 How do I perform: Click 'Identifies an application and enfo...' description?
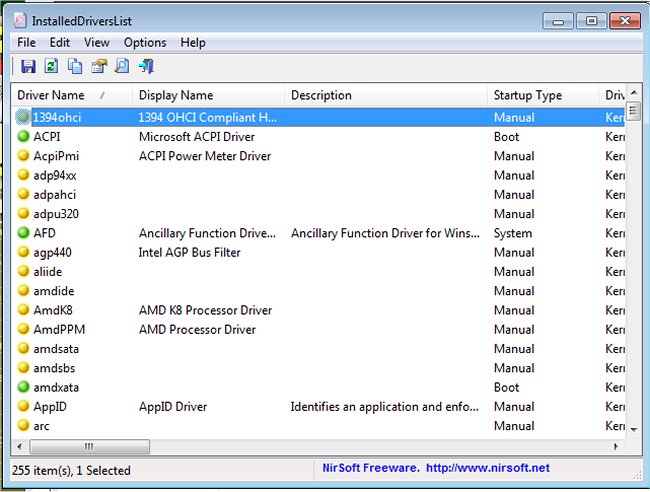384,407
